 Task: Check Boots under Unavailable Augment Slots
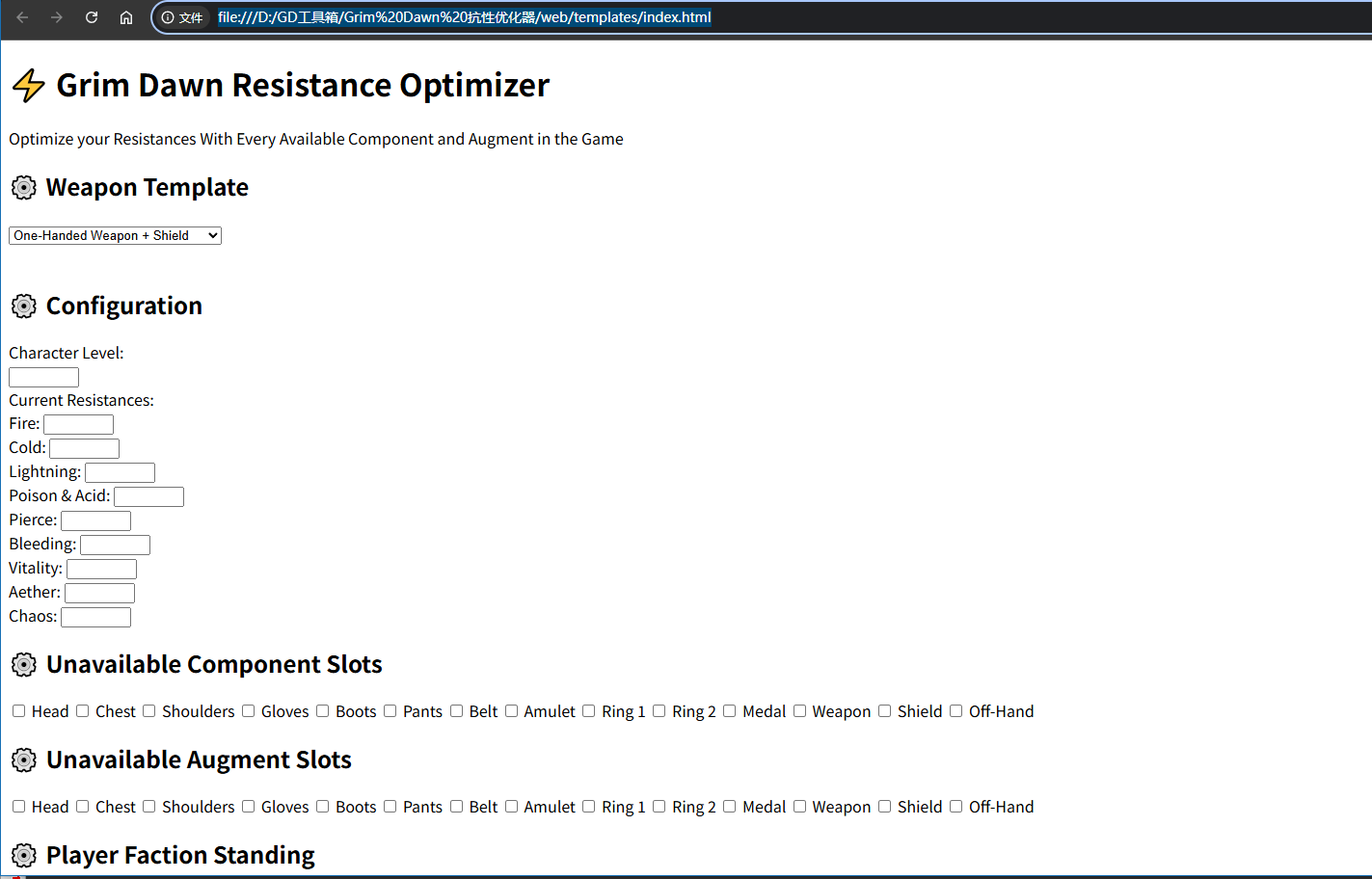[323, 807]
